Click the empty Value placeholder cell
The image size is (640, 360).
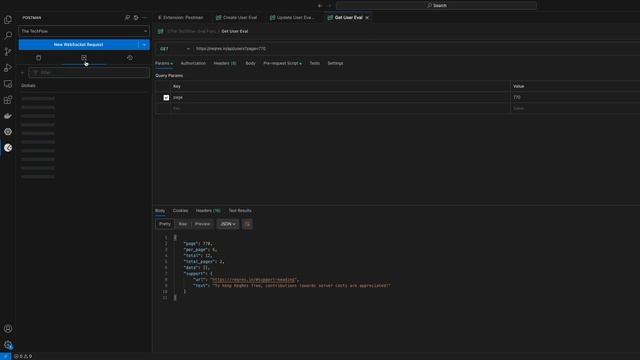pos(575,109)
